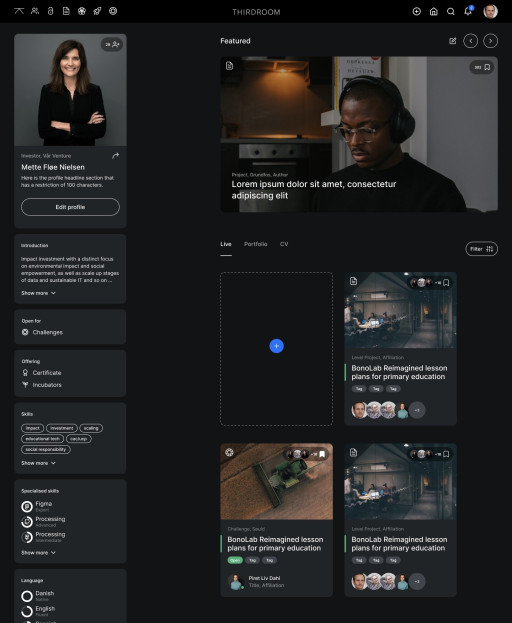This screenshot has width=512, height=623.
Task: Open the BonoLab title on the Challenge card
Action: [x=275, y=544]
